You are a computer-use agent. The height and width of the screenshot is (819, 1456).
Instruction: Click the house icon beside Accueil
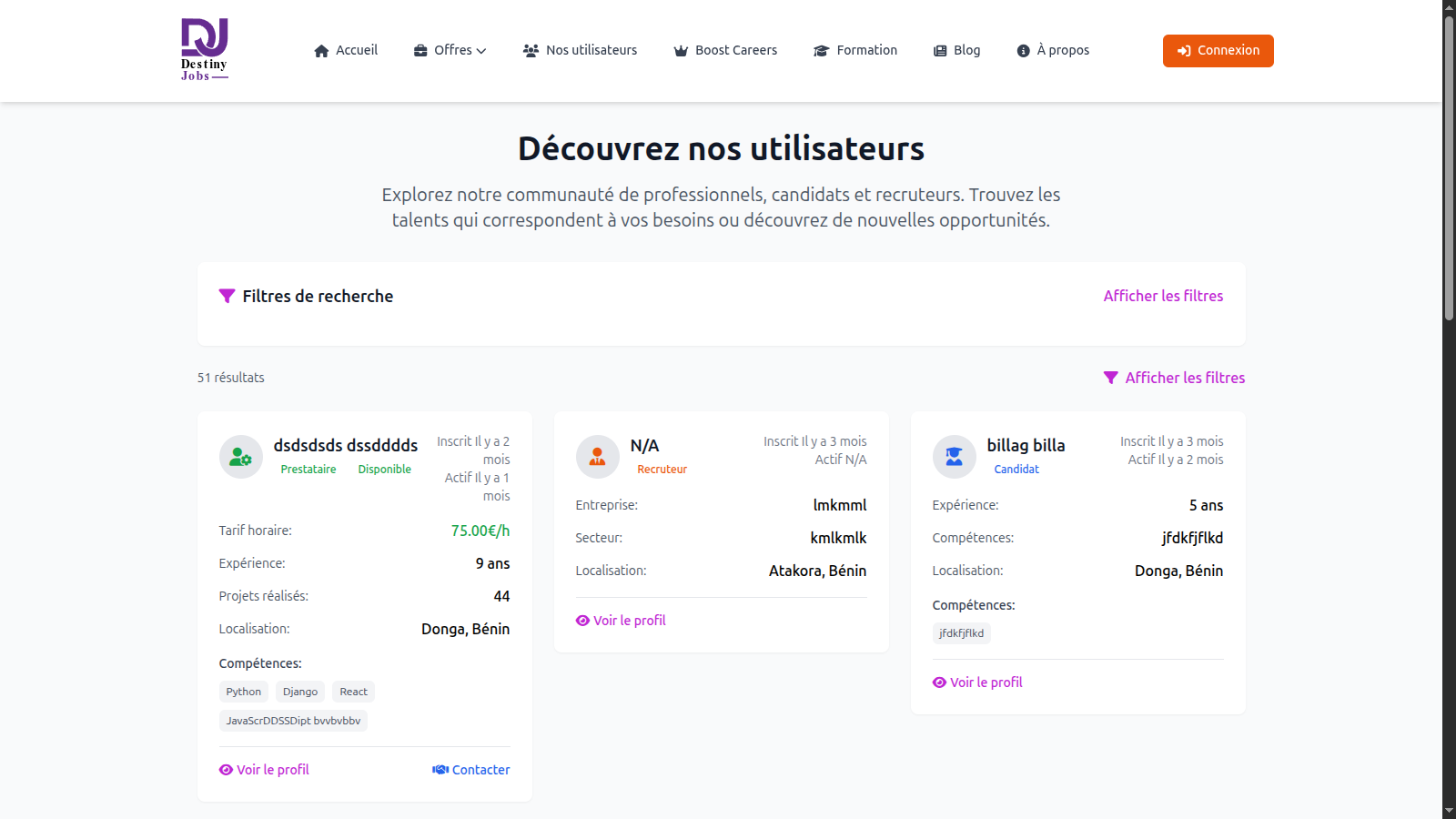pyautogui.click(x=321, y=51)
